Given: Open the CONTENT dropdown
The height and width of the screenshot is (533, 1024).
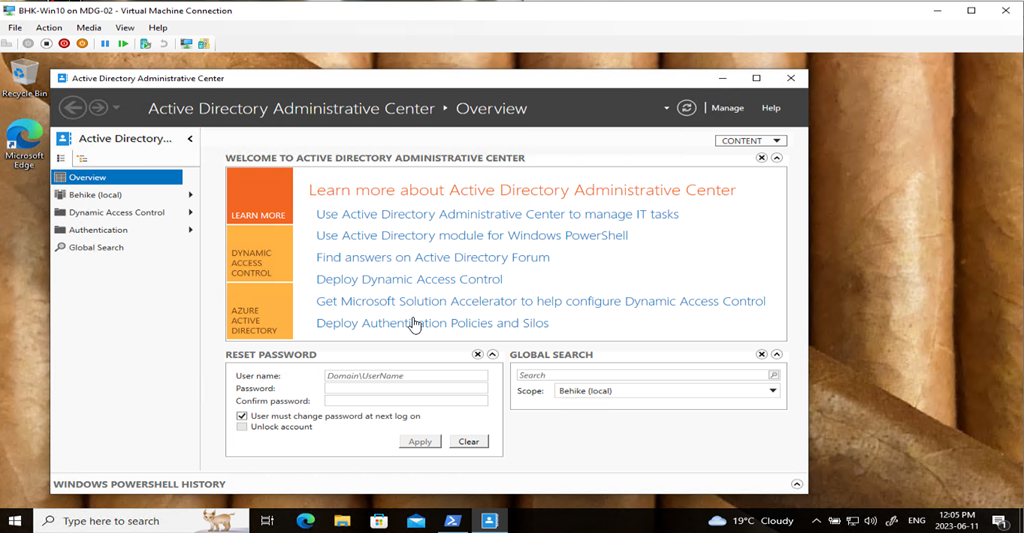Looking at the screenshot, I should coord(751,141).
